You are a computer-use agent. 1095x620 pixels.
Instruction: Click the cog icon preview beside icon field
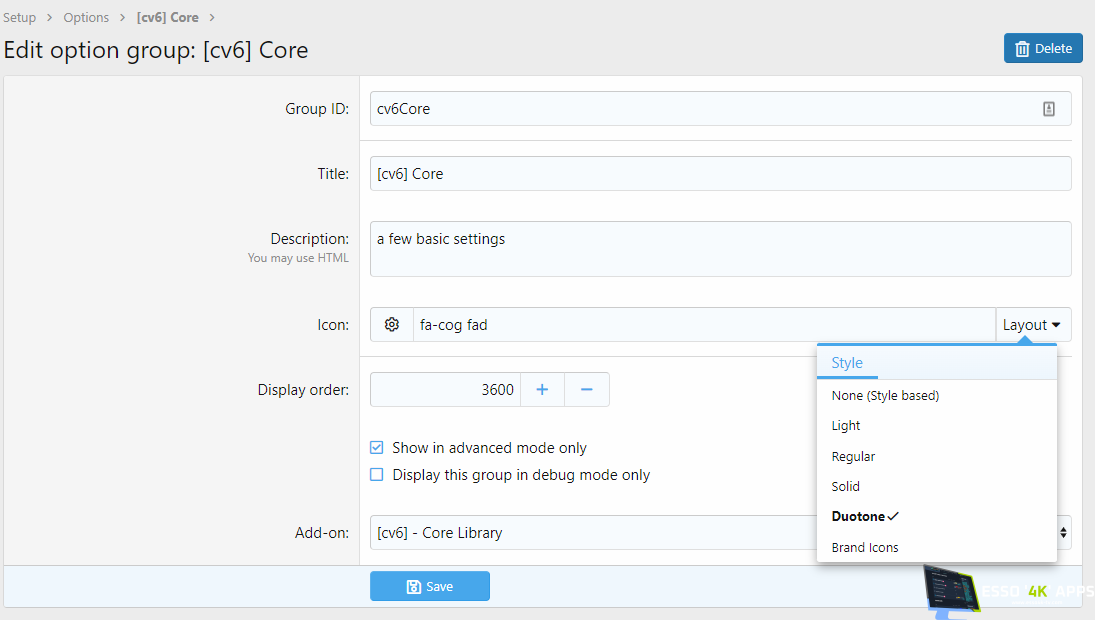click(392, 325)
